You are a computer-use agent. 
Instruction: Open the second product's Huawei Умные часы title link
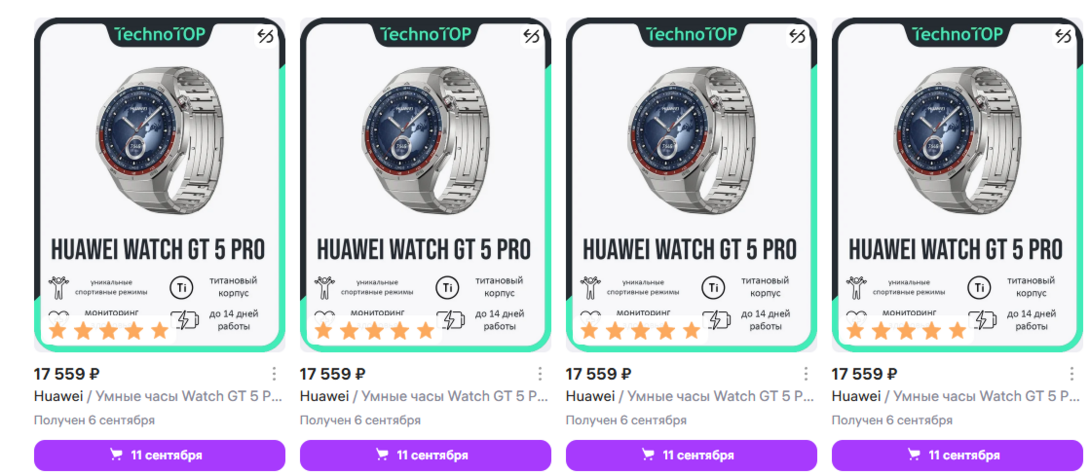(x=425, y=396)
